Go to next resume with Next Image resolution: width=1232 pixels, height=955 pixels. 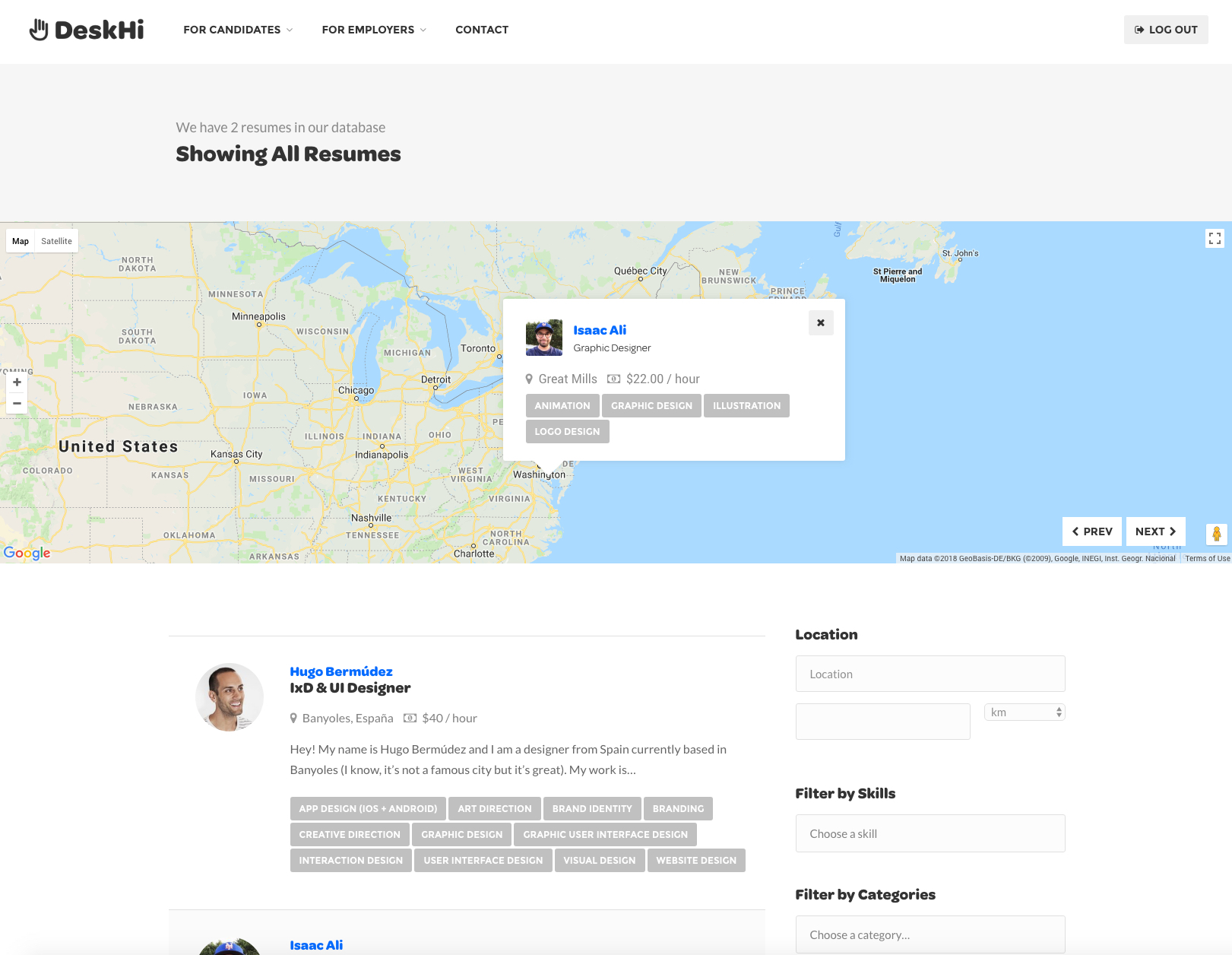pos(1156,531)
